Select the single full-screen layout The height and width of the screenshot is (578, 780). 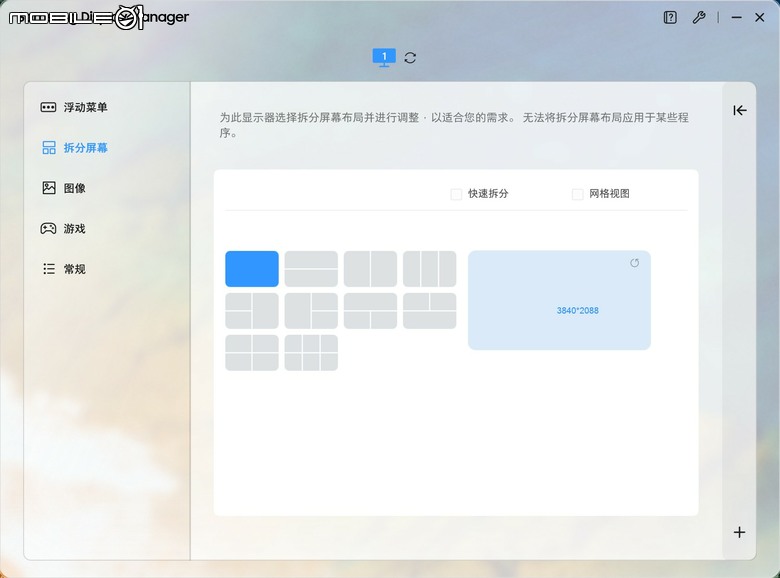click(252, 269)
